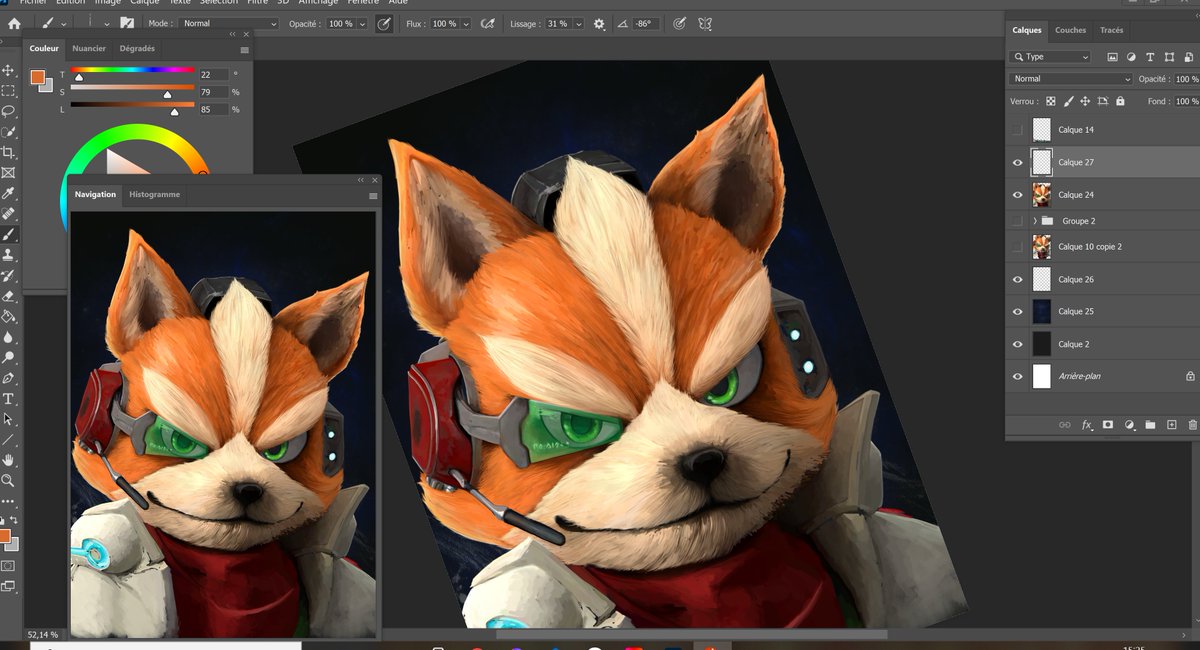The image size is (1200, 650).
Task: Click the link layers icon
Action: coord(1065,425)
